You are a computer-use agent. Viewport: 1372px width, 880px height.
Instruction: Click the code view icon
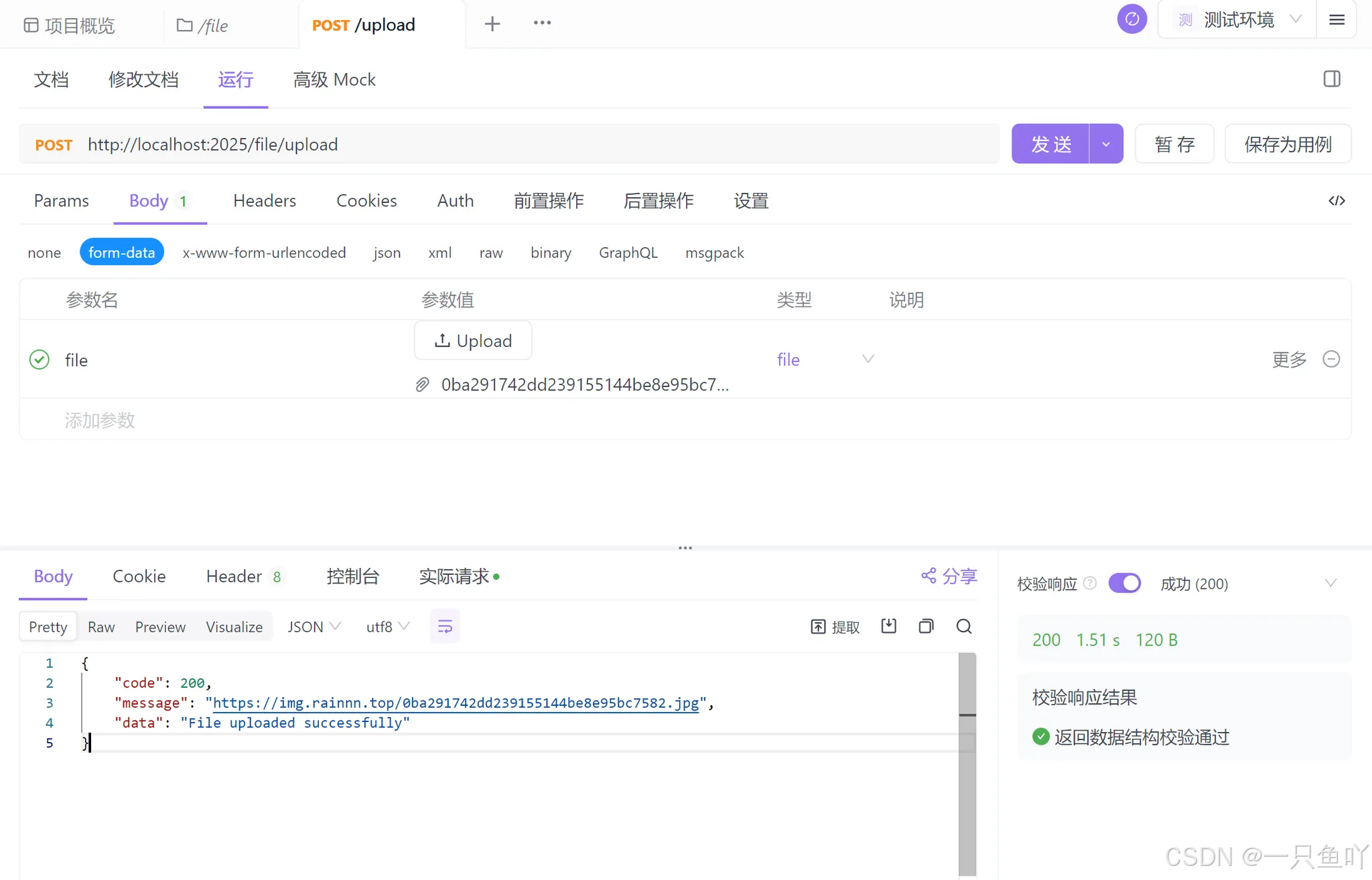pyautogui.click(x=1336, y=201)
